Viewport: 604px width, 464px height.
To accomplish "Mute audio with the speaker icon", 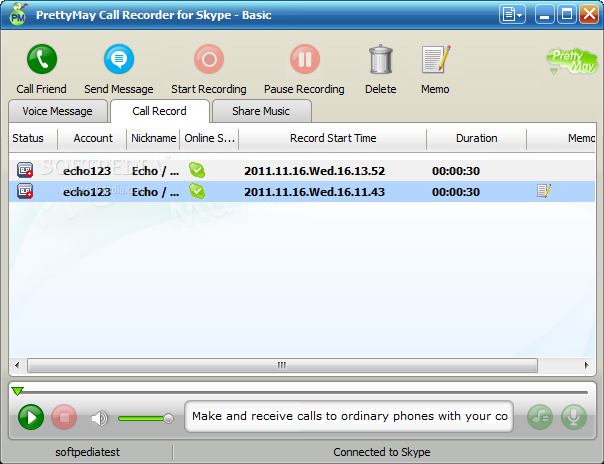I will [x=99, y=418].
